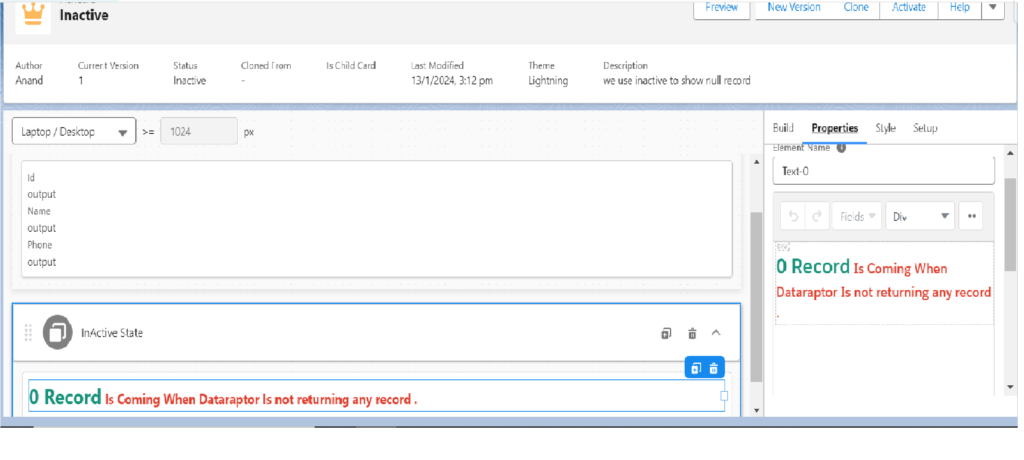
Task: Click the InActive State drag handle
Action: pyautogui.click(x=28, y=333)
